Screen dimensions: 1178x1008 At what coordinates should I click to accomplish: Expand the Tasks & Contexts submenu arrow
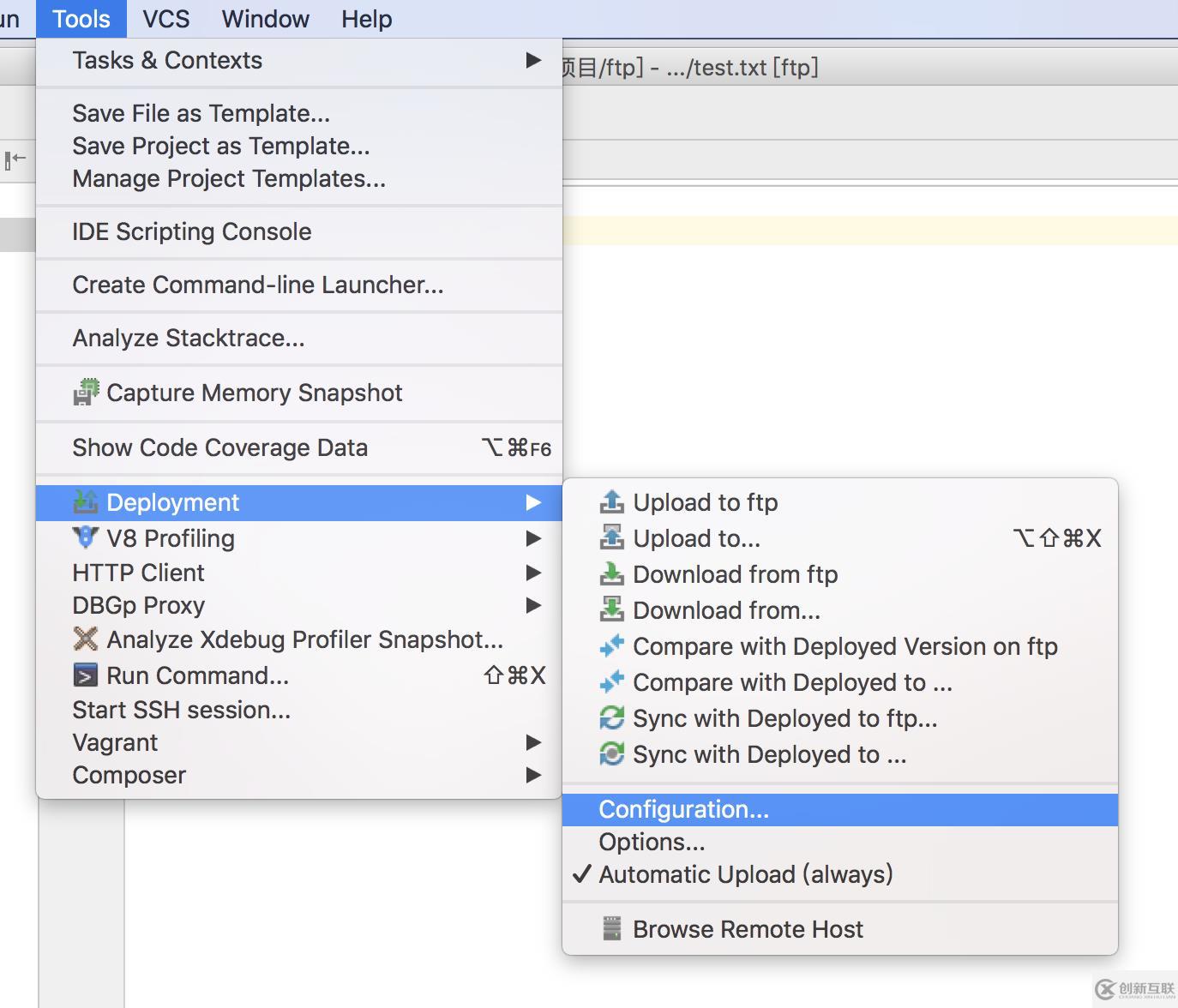(533, 60)
